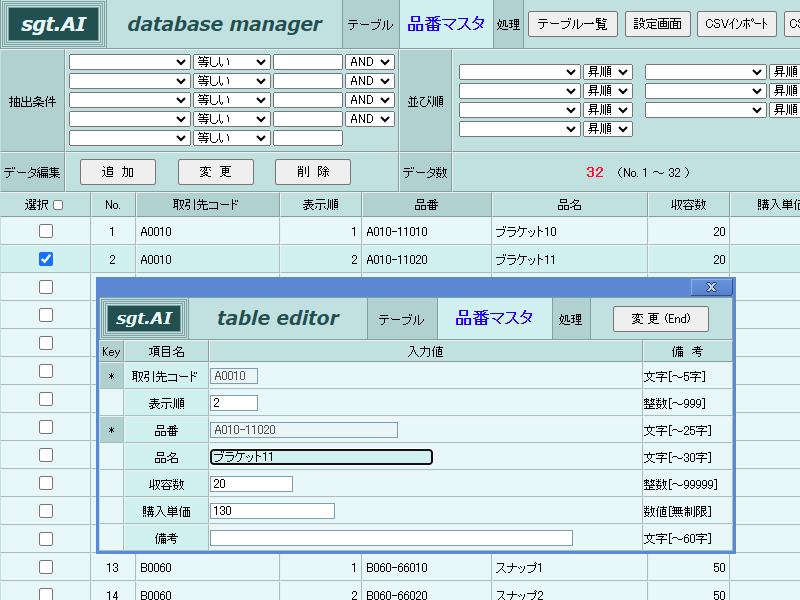Click the sgt.AI logo in table editor

pos(144,318)
